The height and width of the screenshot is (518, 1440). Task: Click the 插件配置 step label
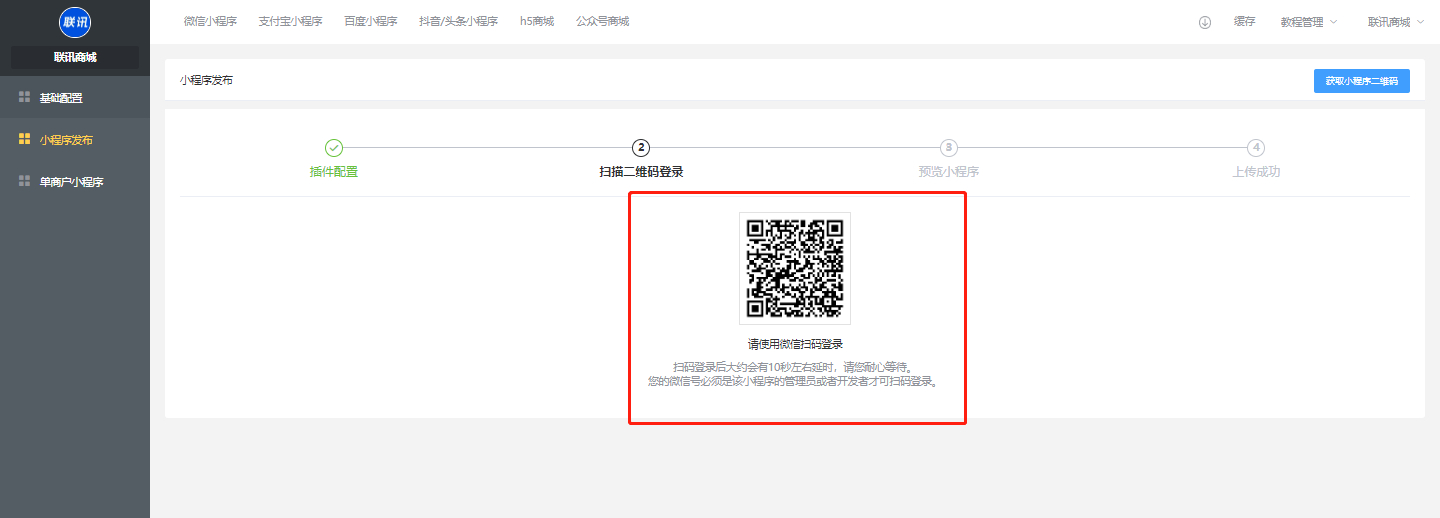334,172
